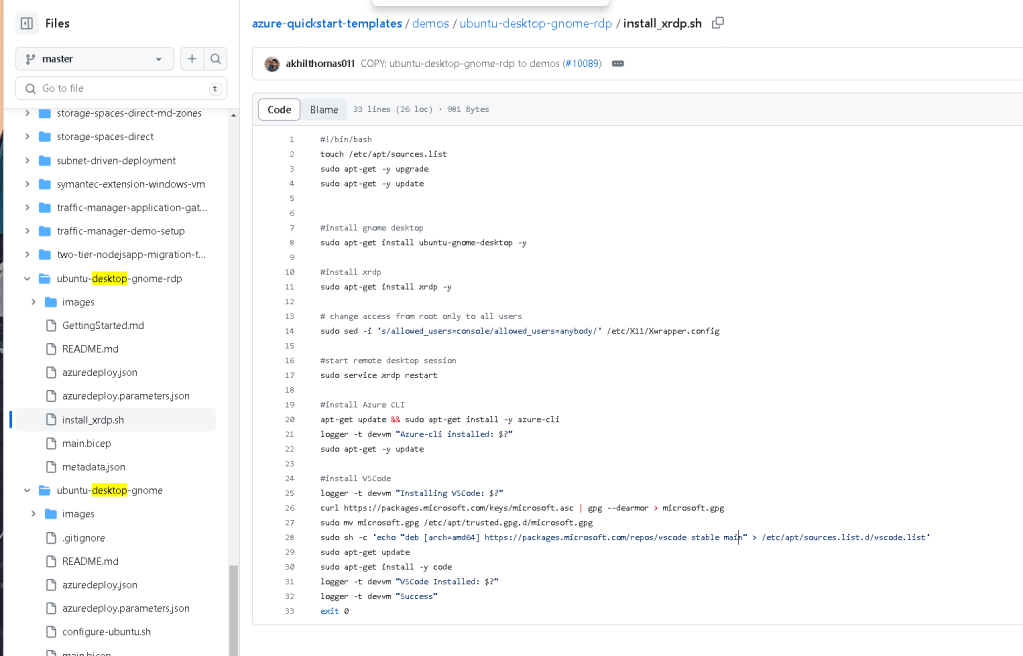Screen dimensions: 1023x656
Task: Open README.md in ubuntu-desktop-gnome
Action: coord(90,561)
